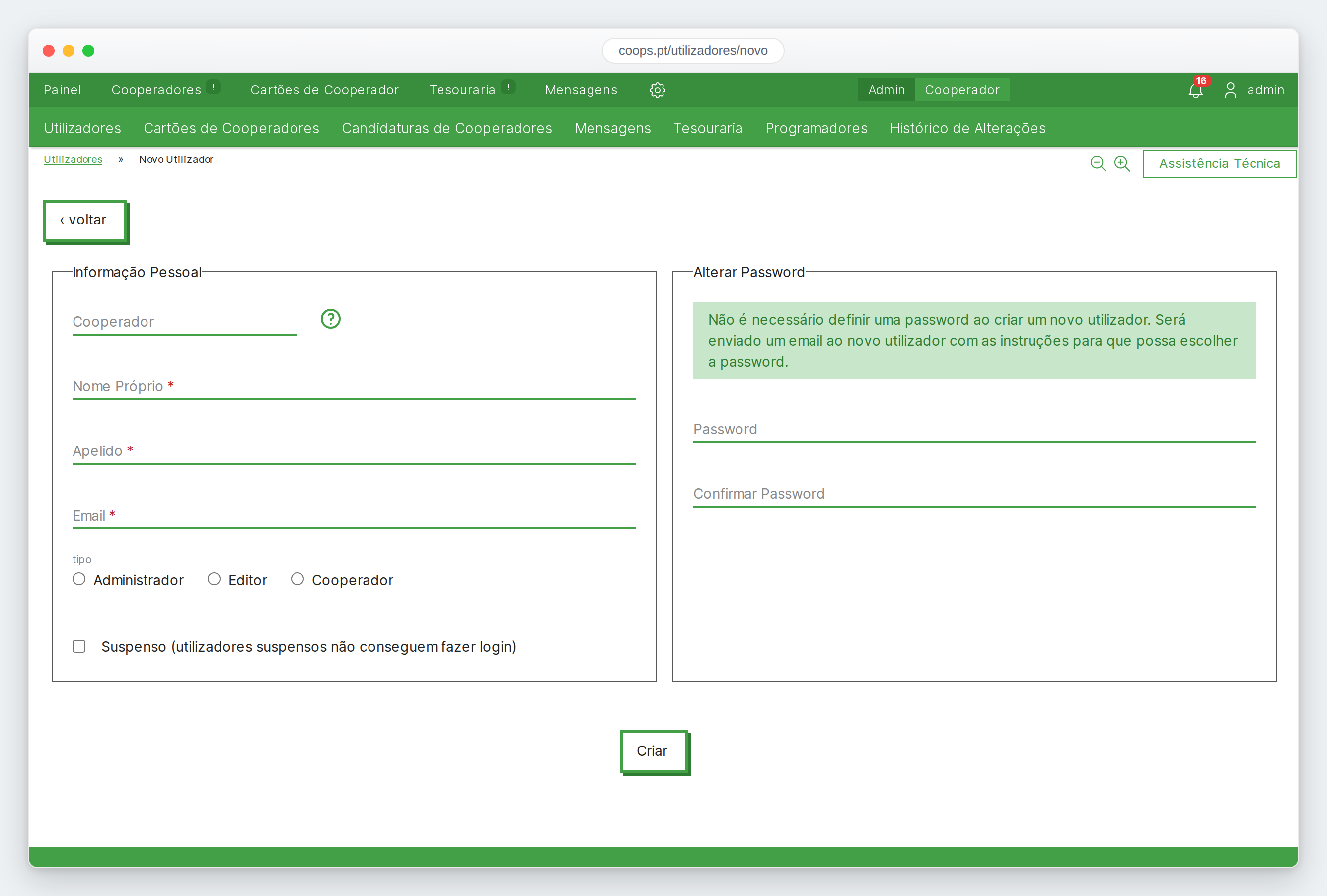Viewport: 1327px width, 896px height.
Task: Open notifications bell with 16 badge
Action: coord(1196,90)
